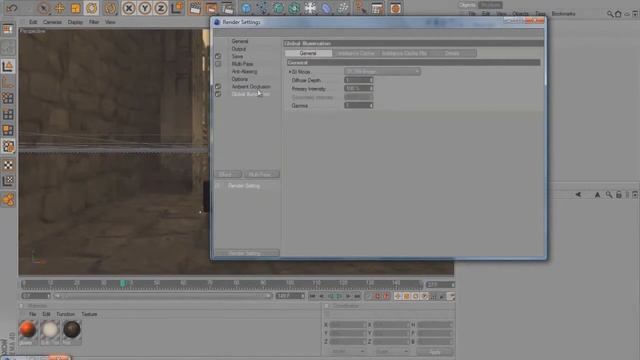This screenshot has height=360, width=640.
Task: Click the Spline pen icon
Action: [262, 8]
